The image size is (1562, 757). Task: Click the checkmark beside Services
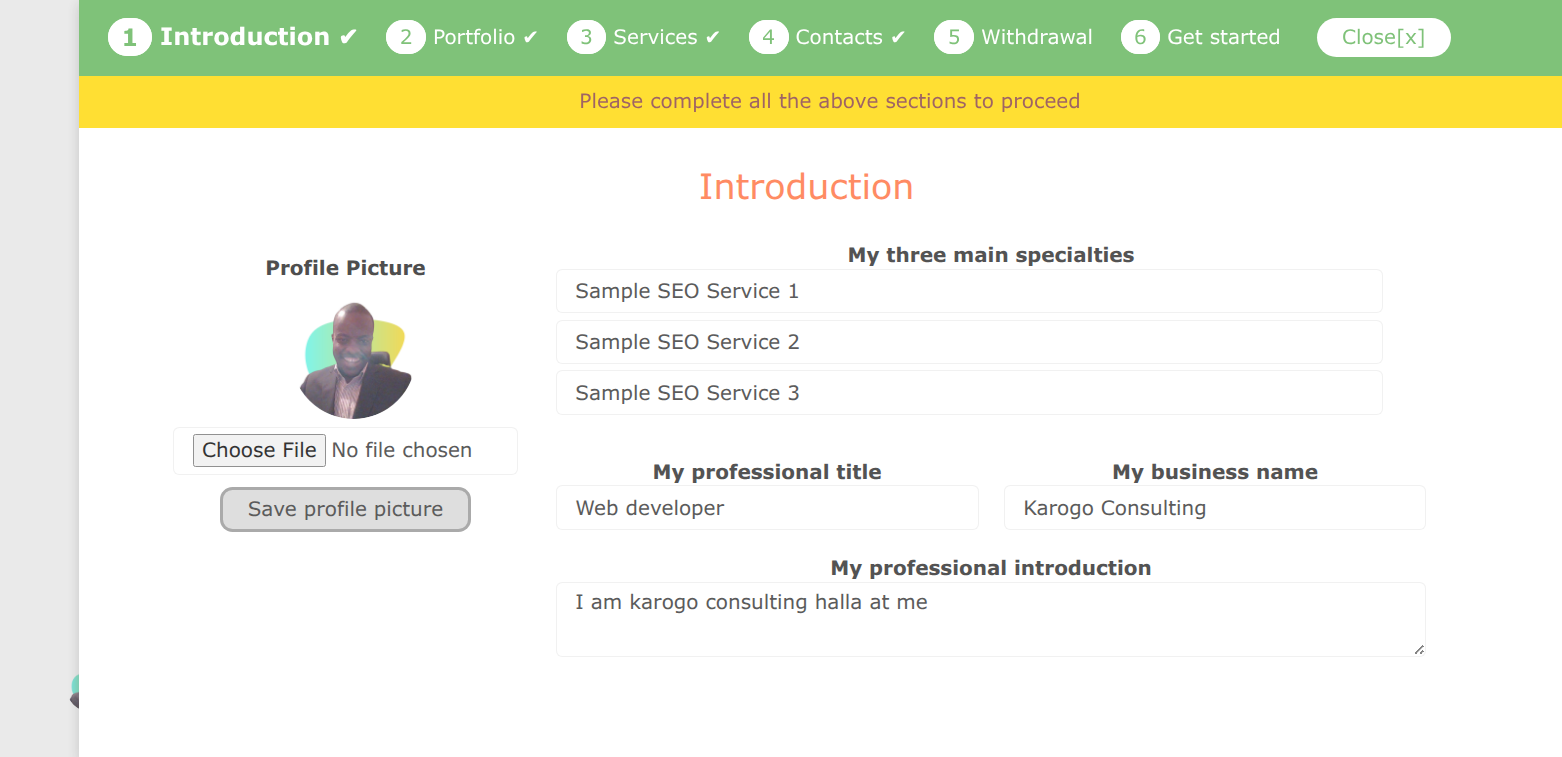coord(713,37)
